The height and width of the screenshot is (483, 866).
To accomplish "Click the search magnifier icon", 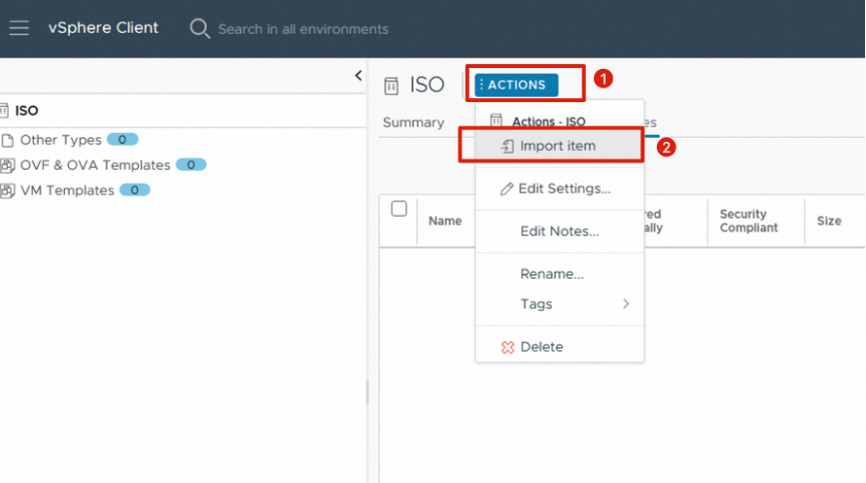I will coord(200,28).
